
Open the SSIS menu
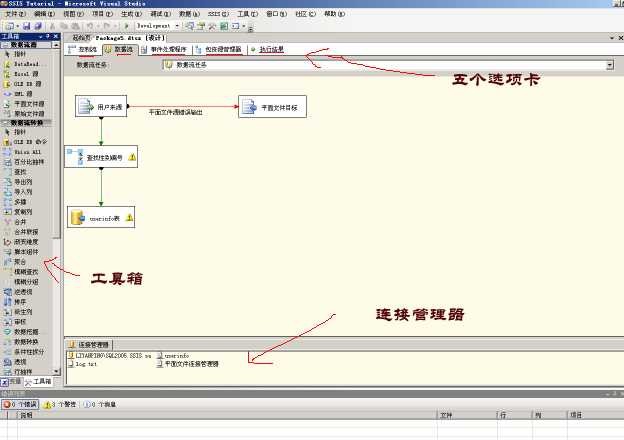point(218,14)
